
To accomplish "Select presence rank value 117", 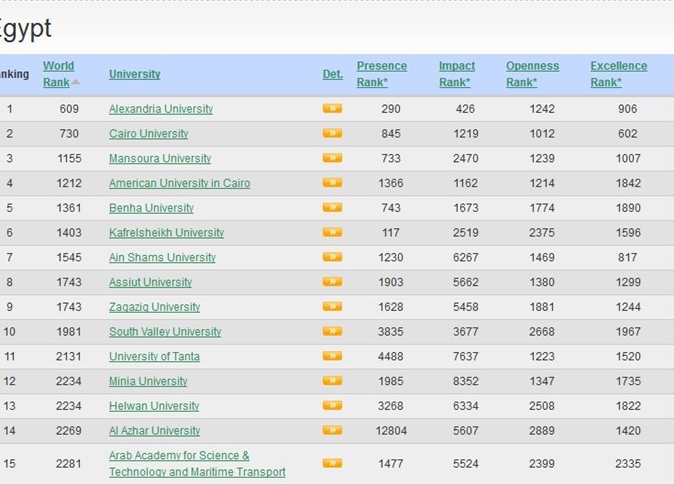I will point(391,233).
